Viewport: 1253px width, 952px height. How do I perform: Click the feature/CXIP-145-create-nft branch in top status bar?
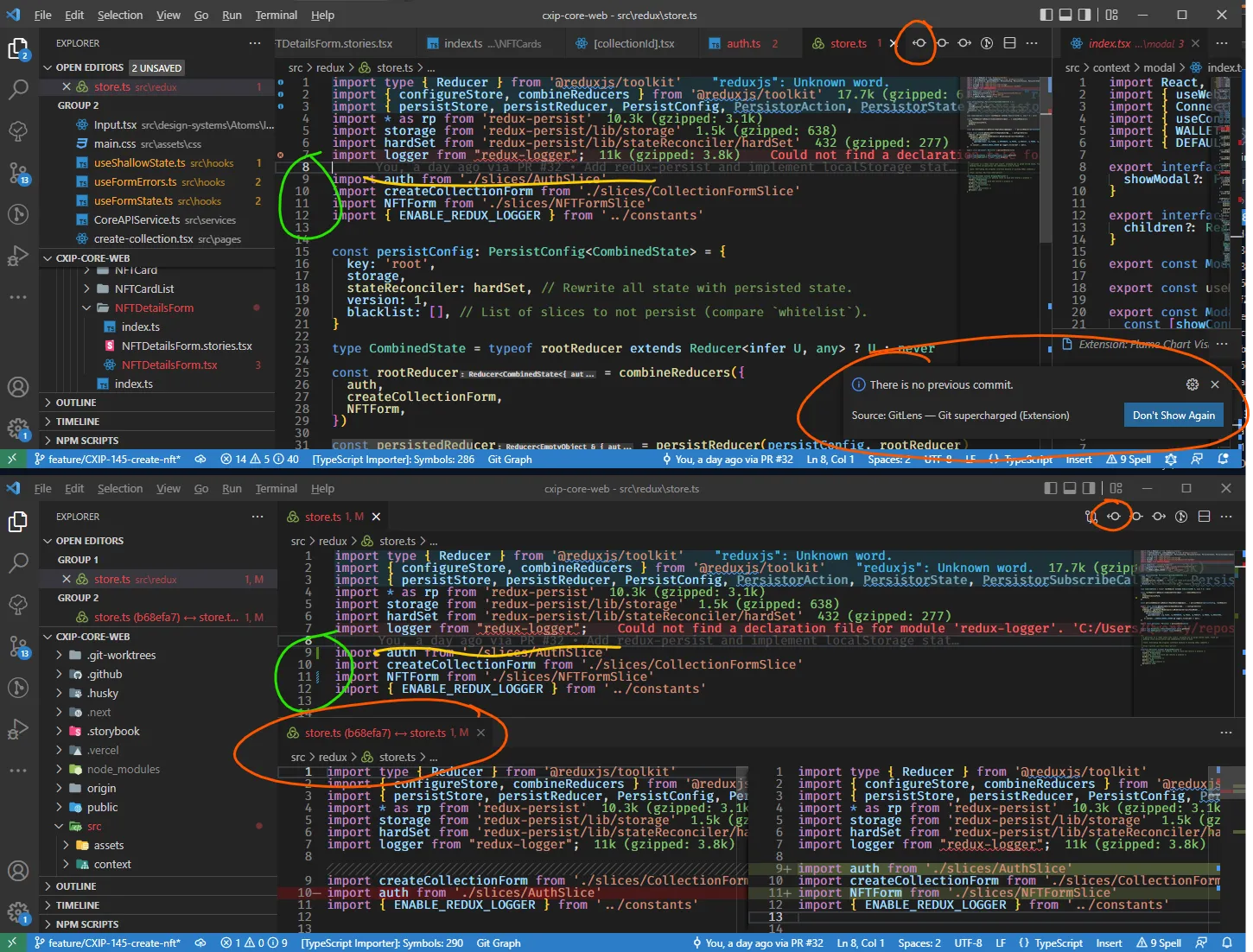pos(107,460)
